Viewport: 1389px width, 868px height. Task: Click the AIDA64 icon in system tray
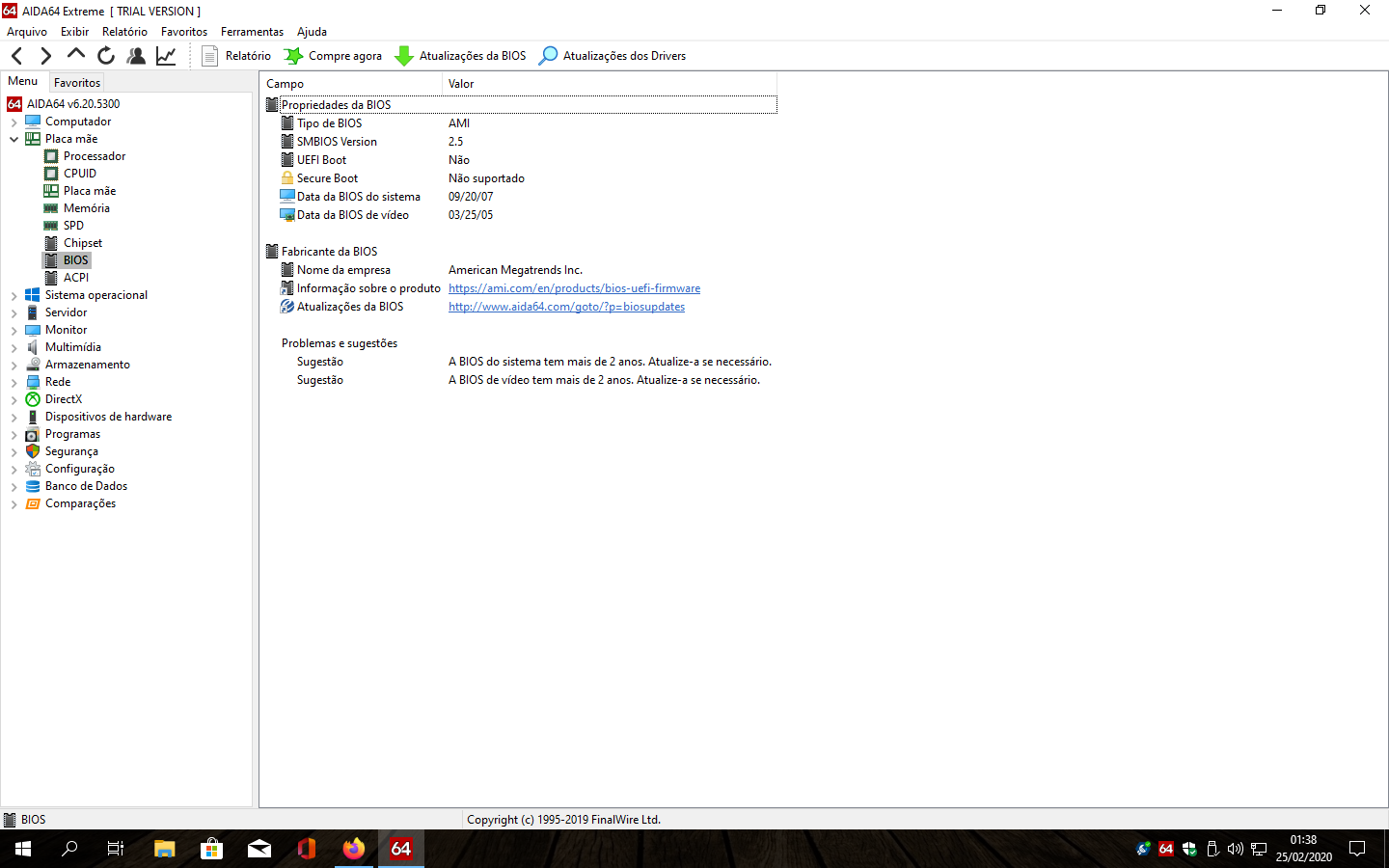(x=1166, y=849)
